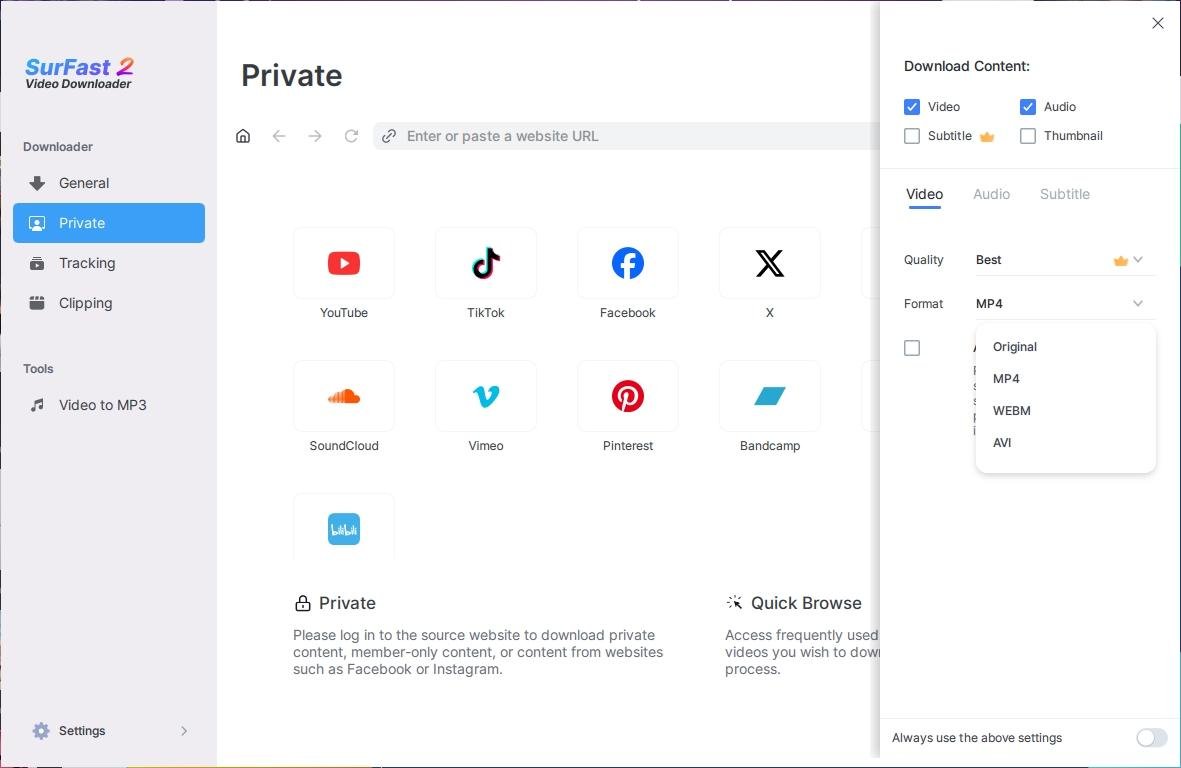Viewport: 1181px width, 768px height.
Task: Go back with the left arrow icon
Action: point(279,136)
